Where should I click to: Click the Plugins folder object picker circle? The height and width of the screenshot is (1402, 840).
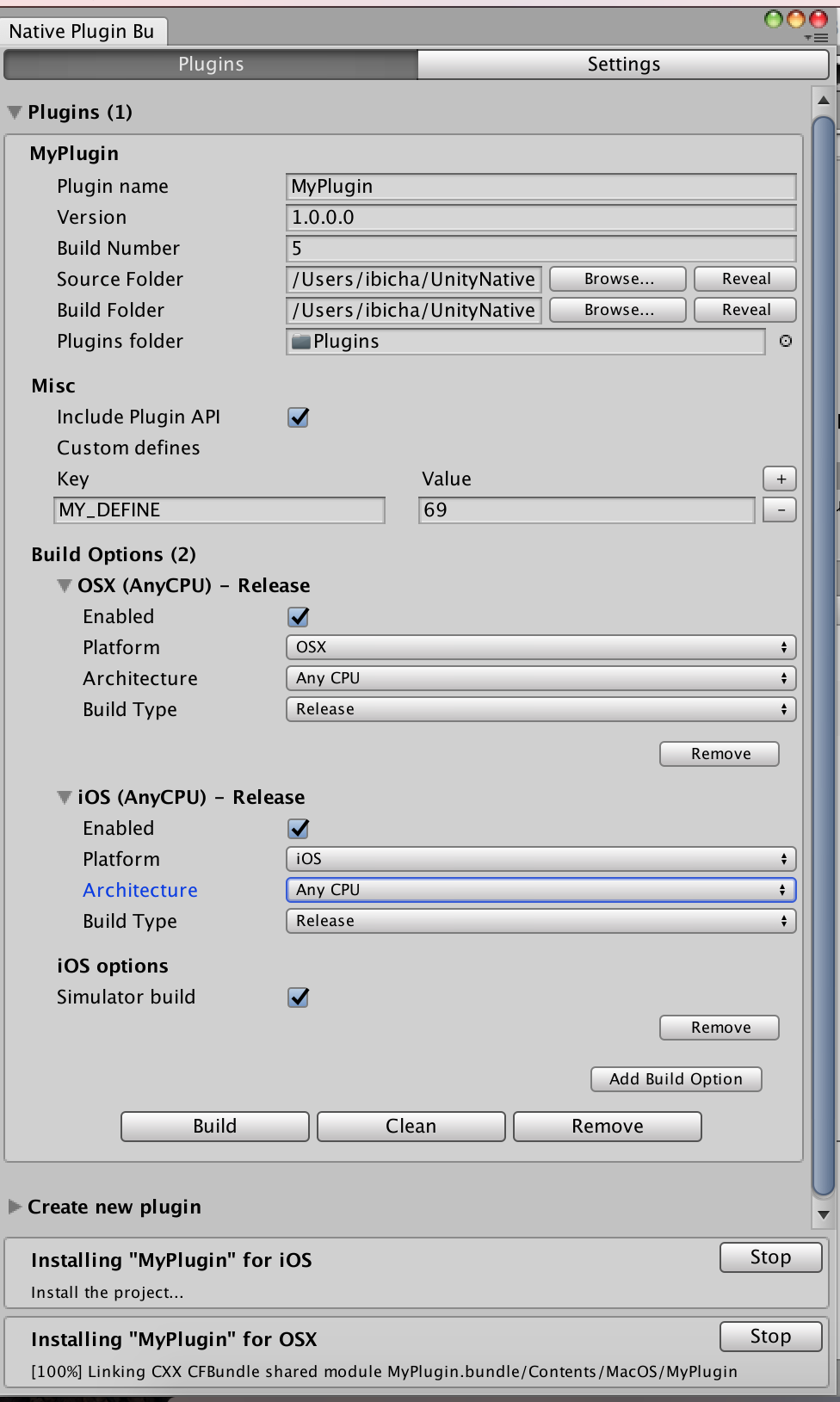(785, 342)
